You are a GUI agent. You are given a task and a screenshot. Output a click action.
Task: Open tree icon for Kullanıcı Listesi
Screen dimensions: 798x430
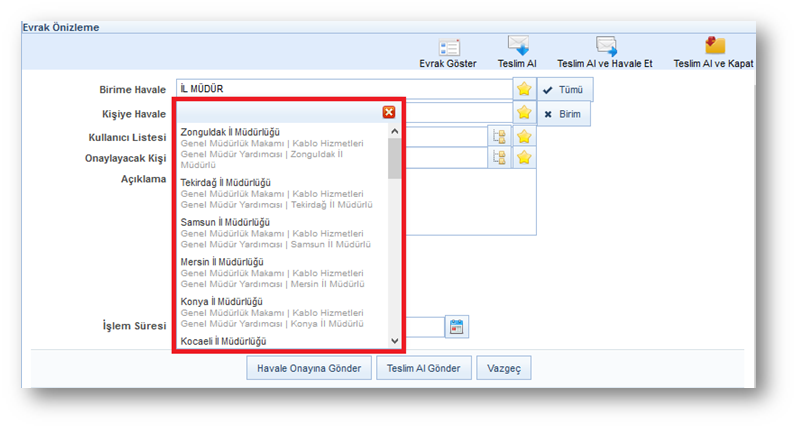(x=498, y=136)
